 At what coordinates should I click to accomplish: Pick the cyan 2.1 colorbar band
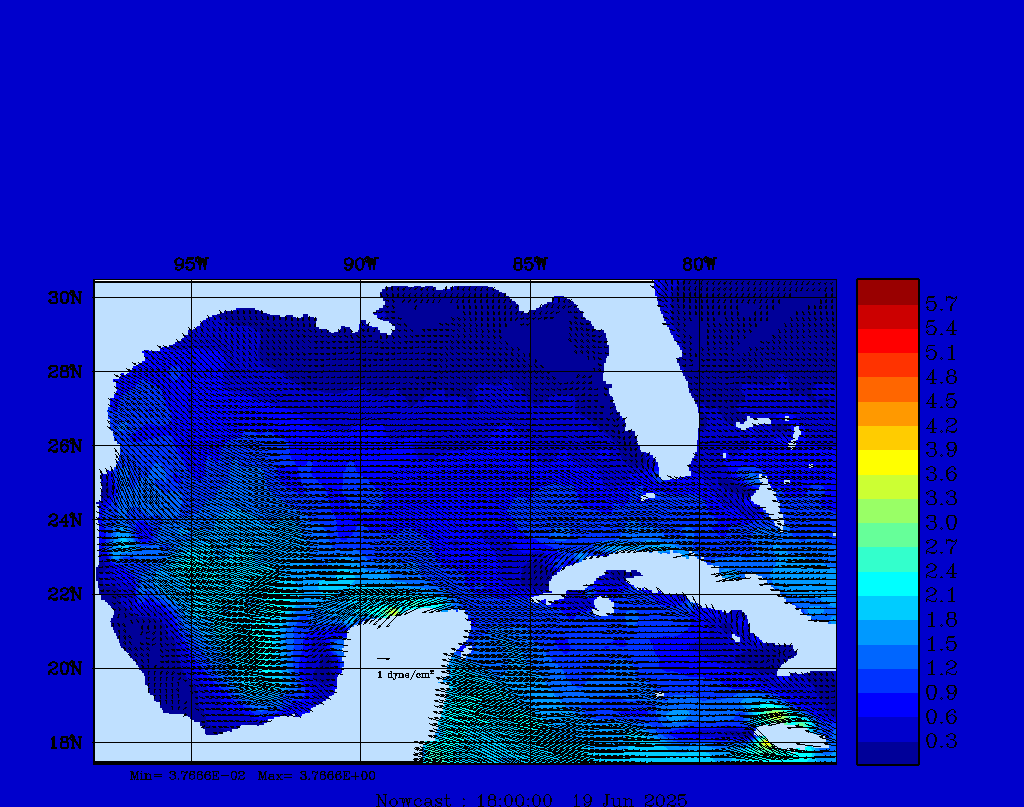[x=887, y=583]
